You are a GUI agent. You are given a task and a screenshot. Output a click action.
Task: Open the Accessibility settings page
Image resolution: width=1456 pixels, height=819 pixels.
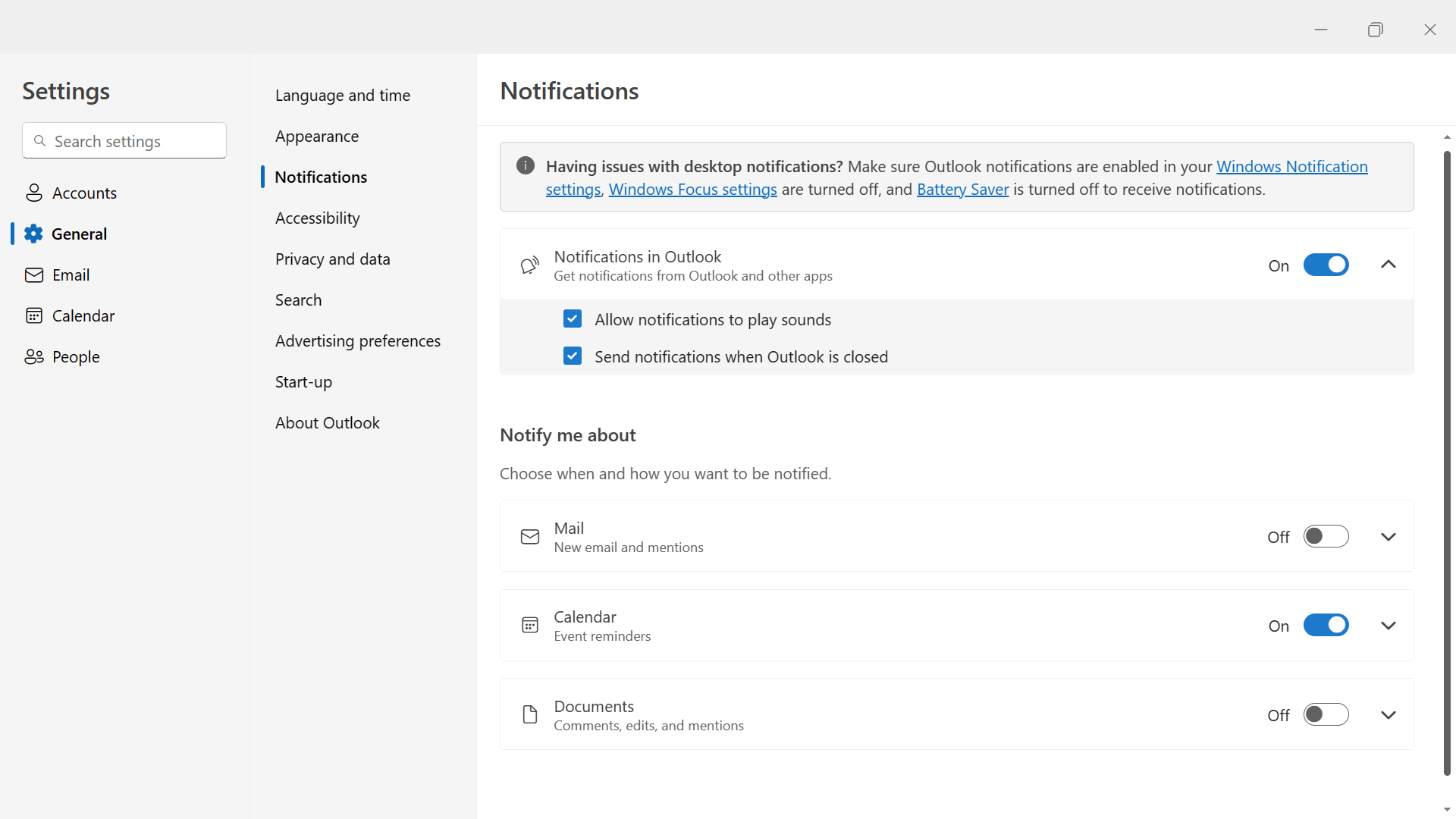(x=317, y=218)
